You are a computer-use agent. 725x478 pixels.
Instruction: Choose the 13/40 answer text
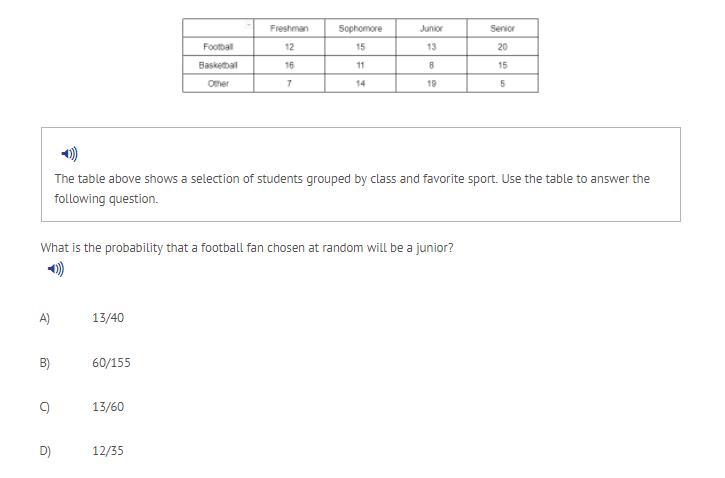[108, 318]
